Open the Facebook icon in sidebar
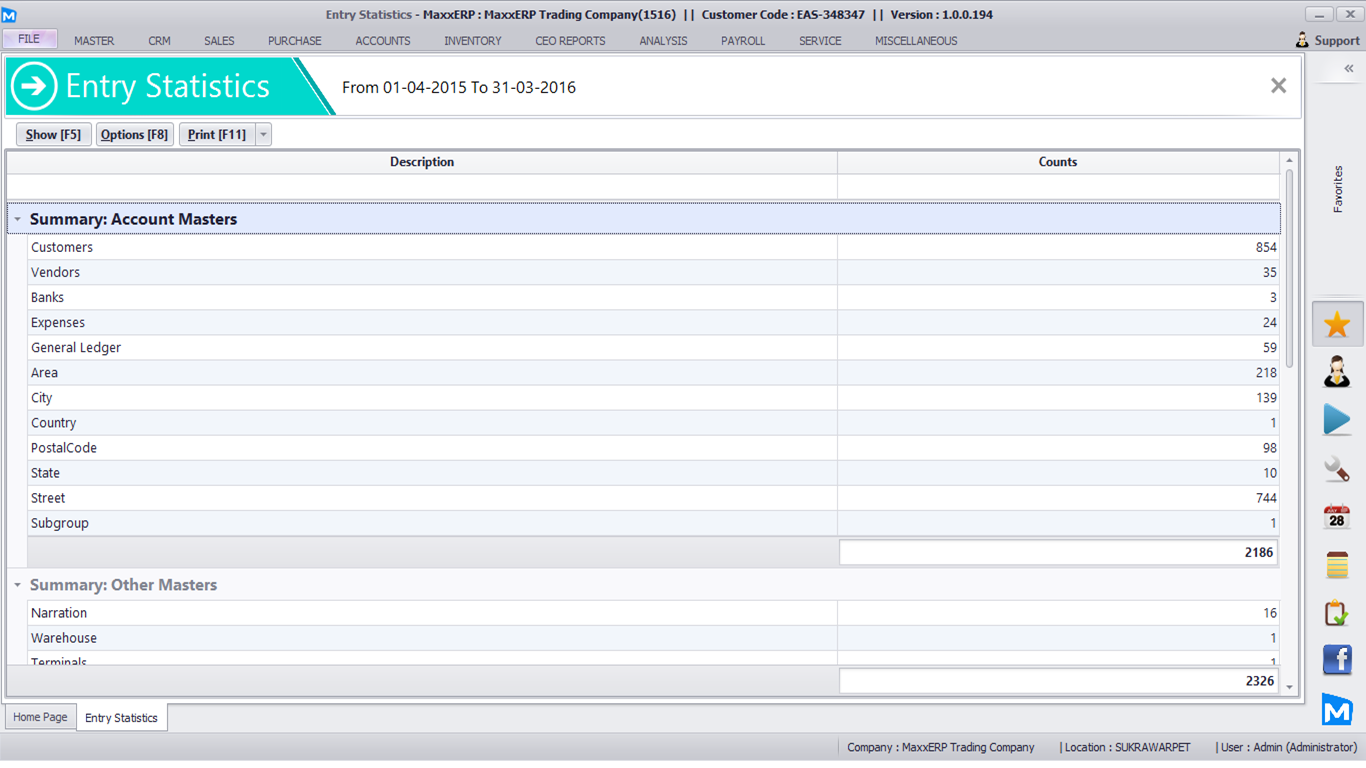 (1337, 660)
